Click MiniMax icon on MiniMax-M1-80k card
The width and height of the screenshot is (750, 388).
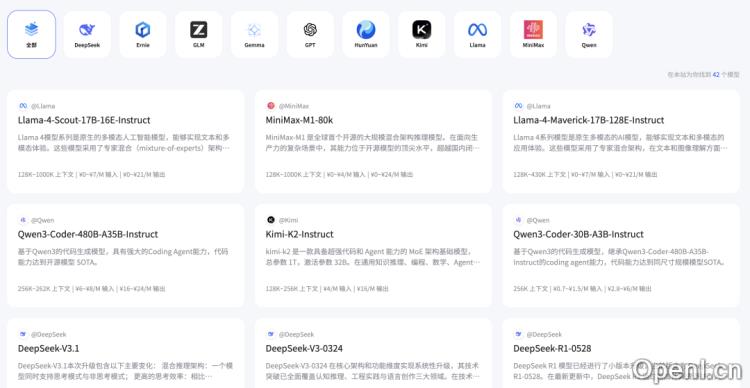271,106
